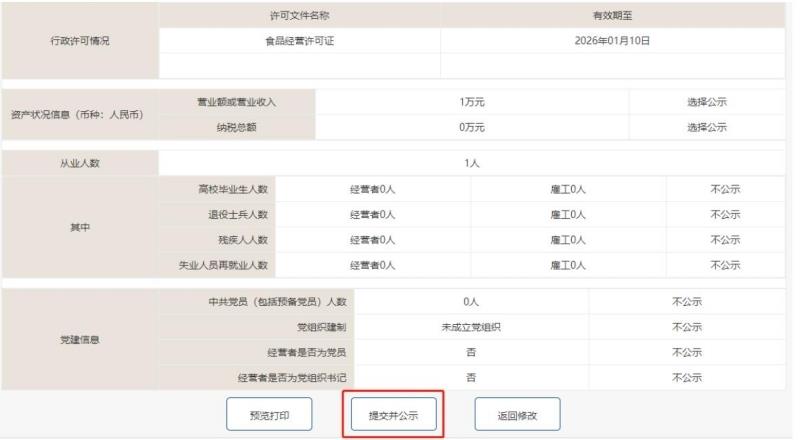Click 不公示 in 经营者是否为党员 row
The width and height of the screenshot is (800, 440).
pos(687,352)
